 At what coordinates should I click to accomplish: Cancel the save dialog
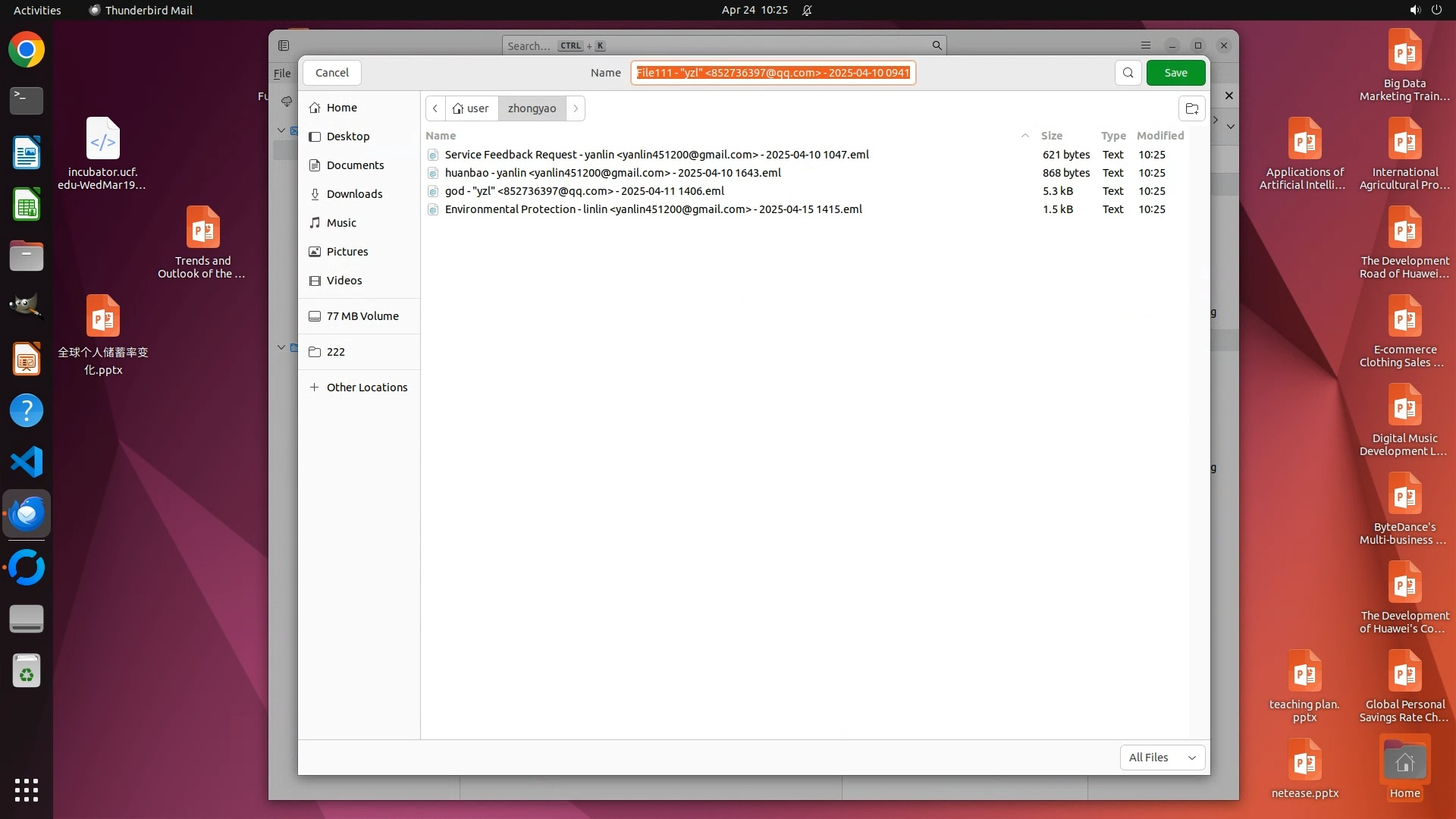[331, 73]
